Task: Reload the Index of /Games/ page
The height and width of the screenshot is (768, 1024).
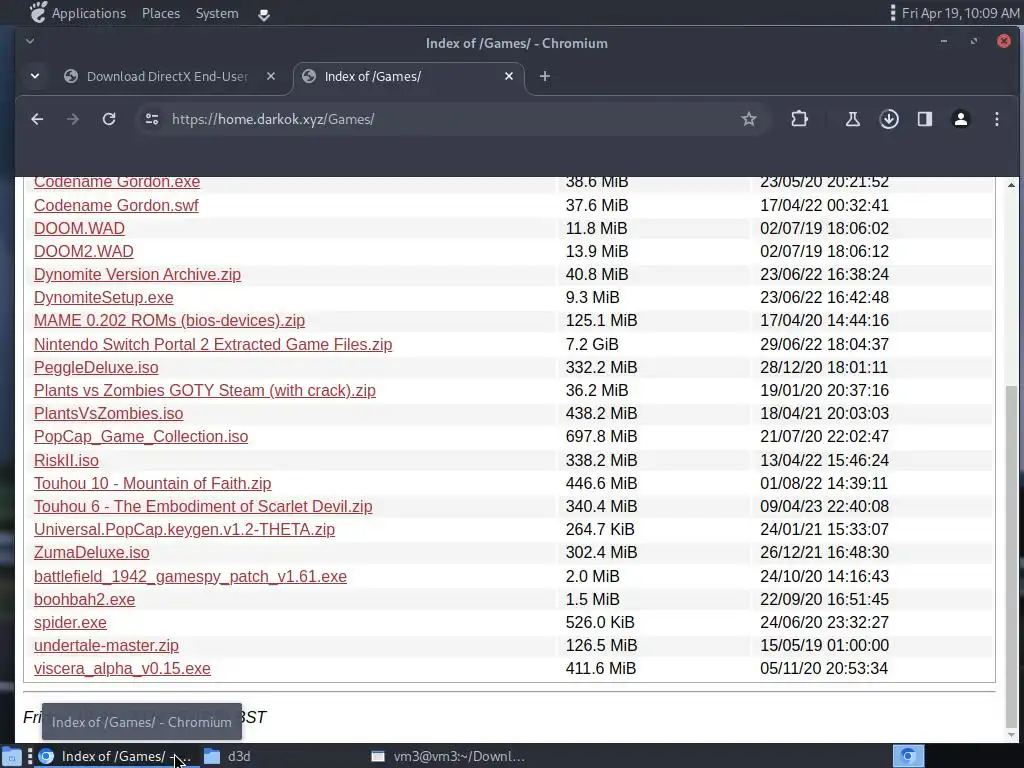Action: (x=109, y=119)
